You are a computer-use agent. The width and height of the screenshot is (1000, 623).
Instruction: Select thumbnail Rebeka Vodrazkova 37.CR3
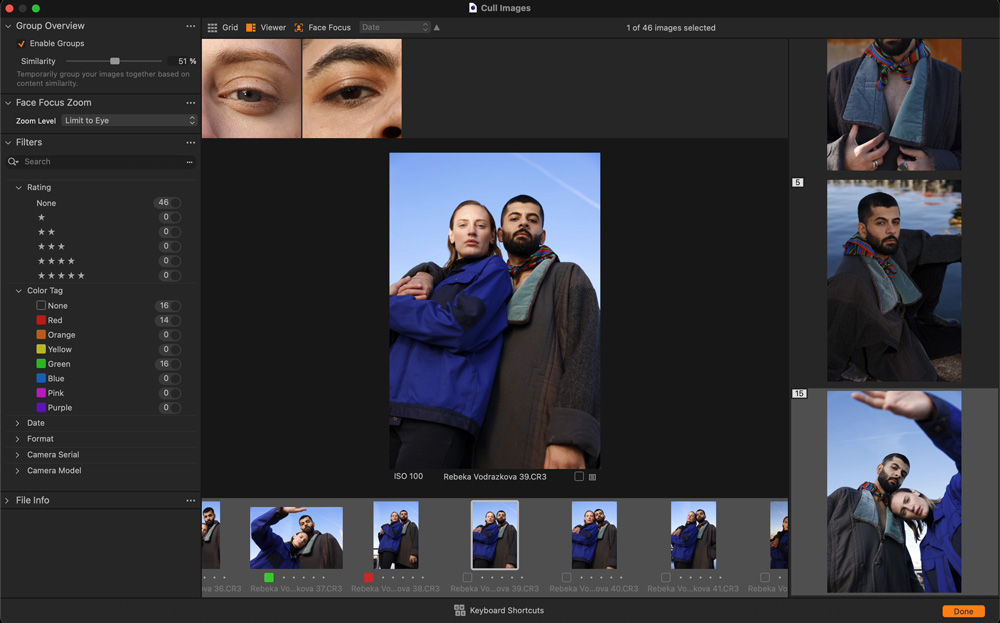(x=296, y=538)
